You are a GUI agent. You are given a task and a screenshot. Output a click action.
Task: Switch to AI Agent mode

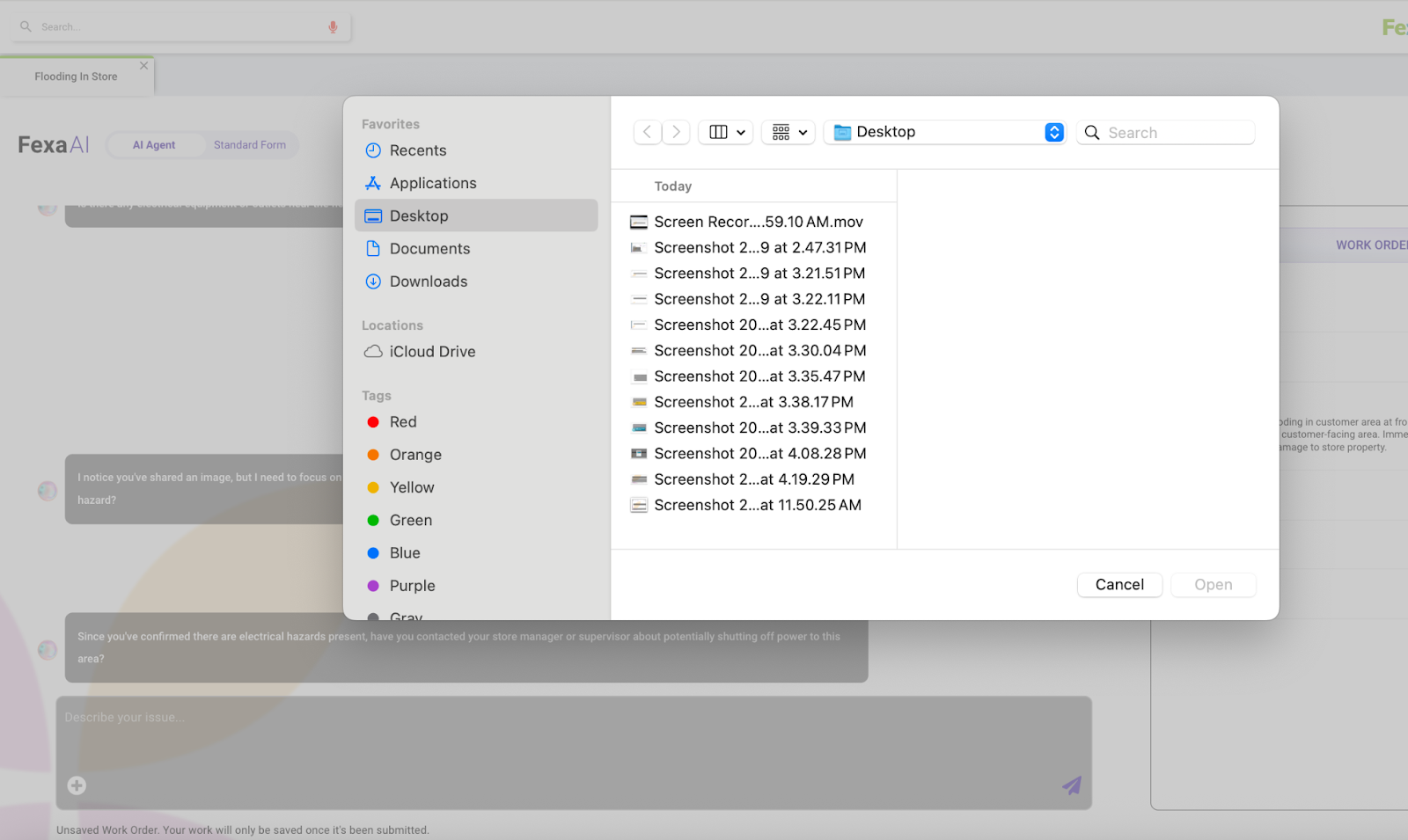point(154,145)
